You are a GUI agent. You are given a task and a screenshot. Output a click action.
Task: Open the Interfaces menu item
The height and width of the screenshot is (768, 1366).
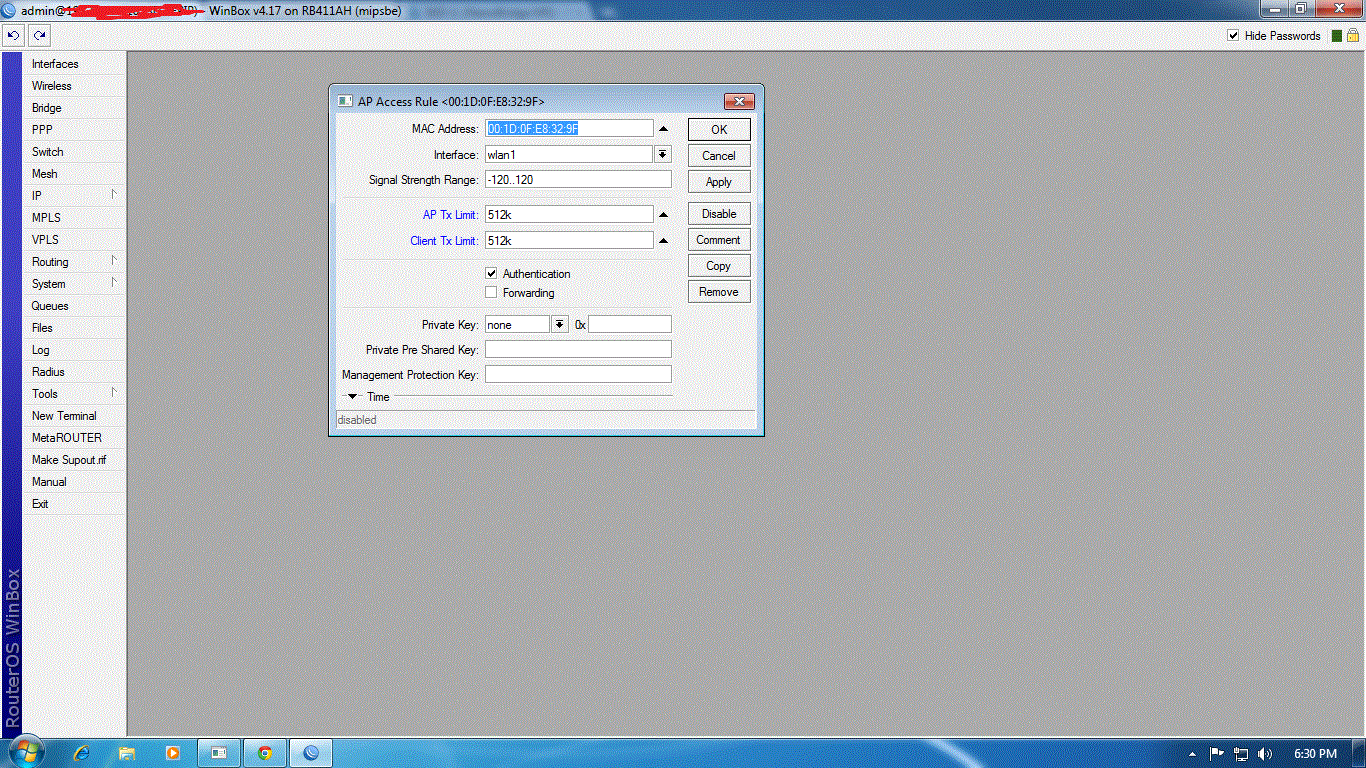pyautogui.click(x=75, y=64)
